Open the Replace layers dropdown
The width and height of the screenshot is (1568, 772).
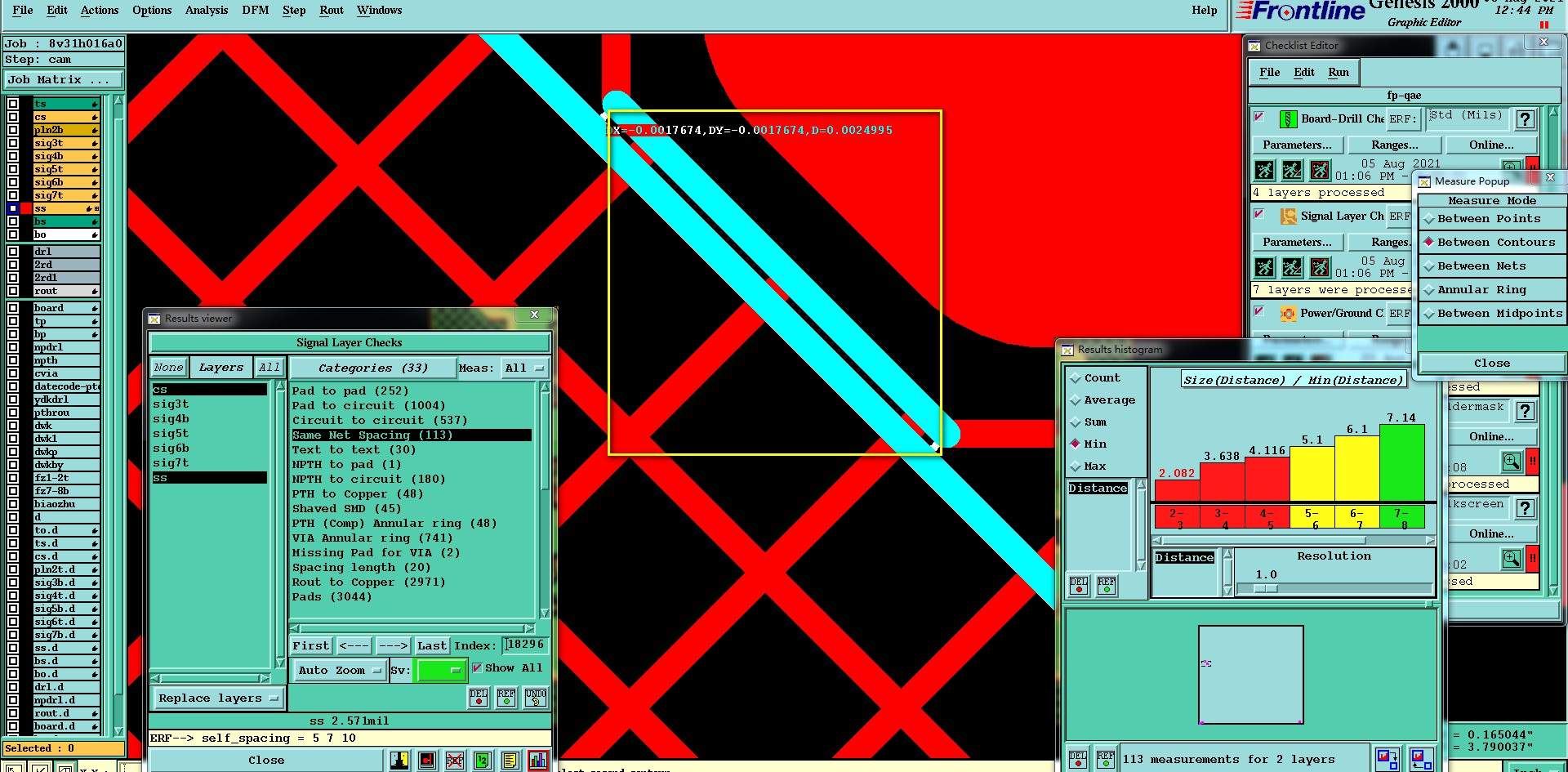point(218,698)
